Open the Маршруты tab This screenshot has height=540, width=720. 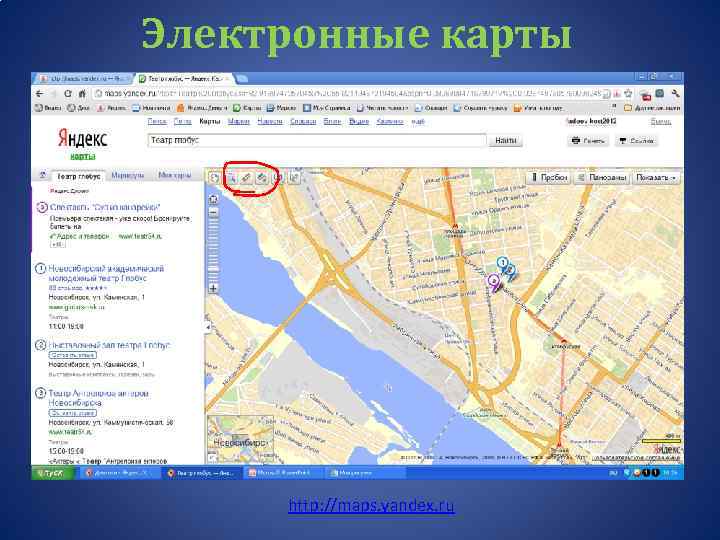point(128,175)
